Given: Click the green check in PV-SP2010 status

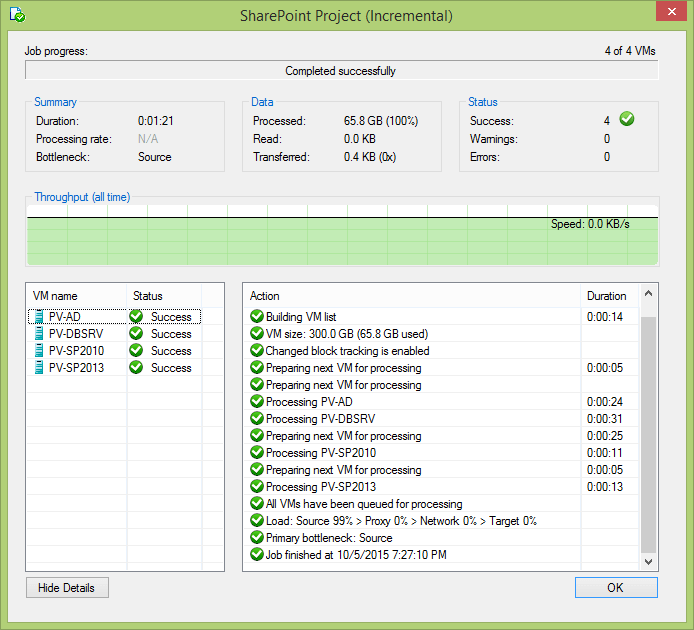Looking at the screenshot, I should click(136, 350).
